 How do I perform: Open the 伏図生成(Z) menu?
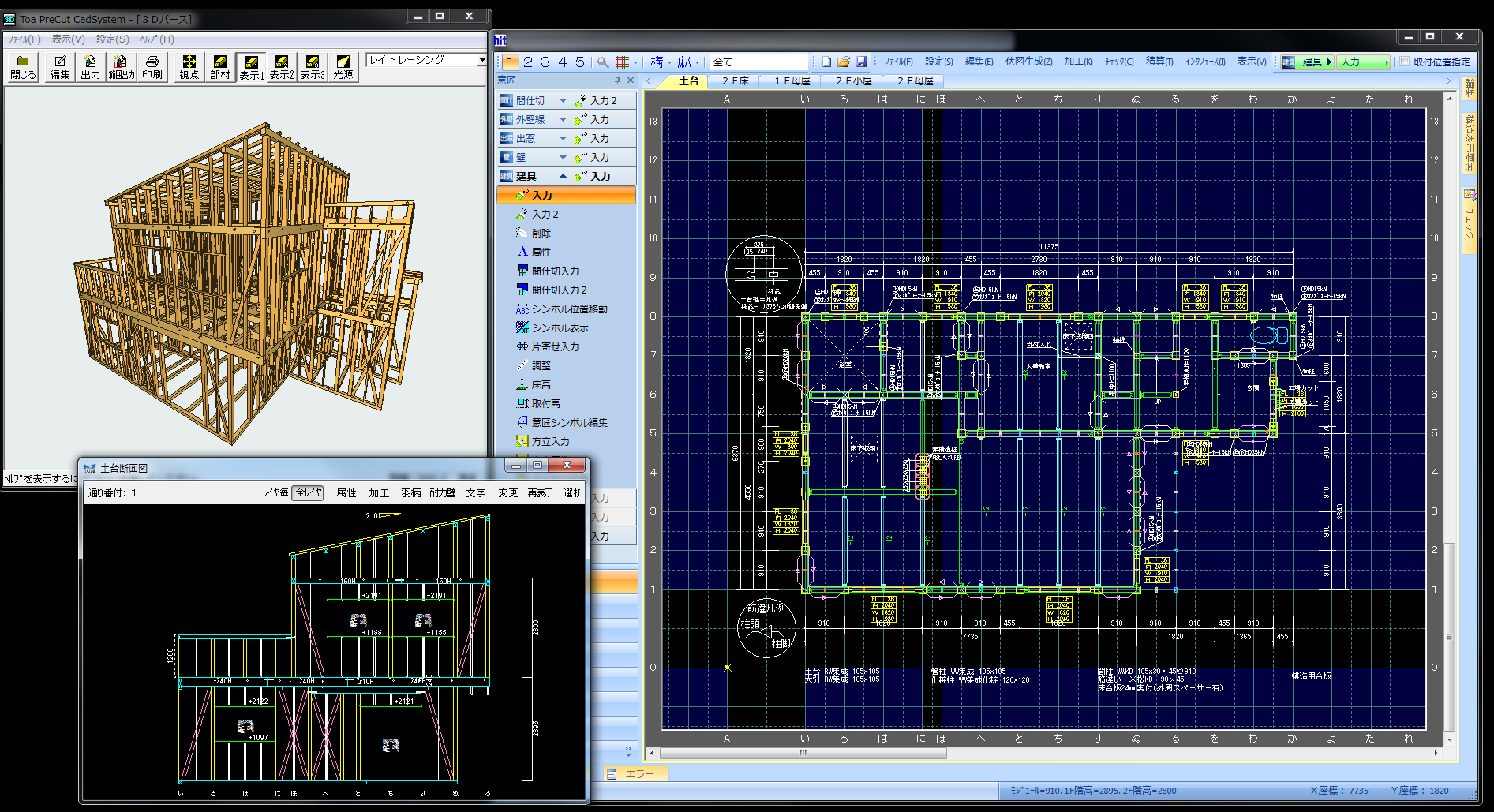(1028, 62)
